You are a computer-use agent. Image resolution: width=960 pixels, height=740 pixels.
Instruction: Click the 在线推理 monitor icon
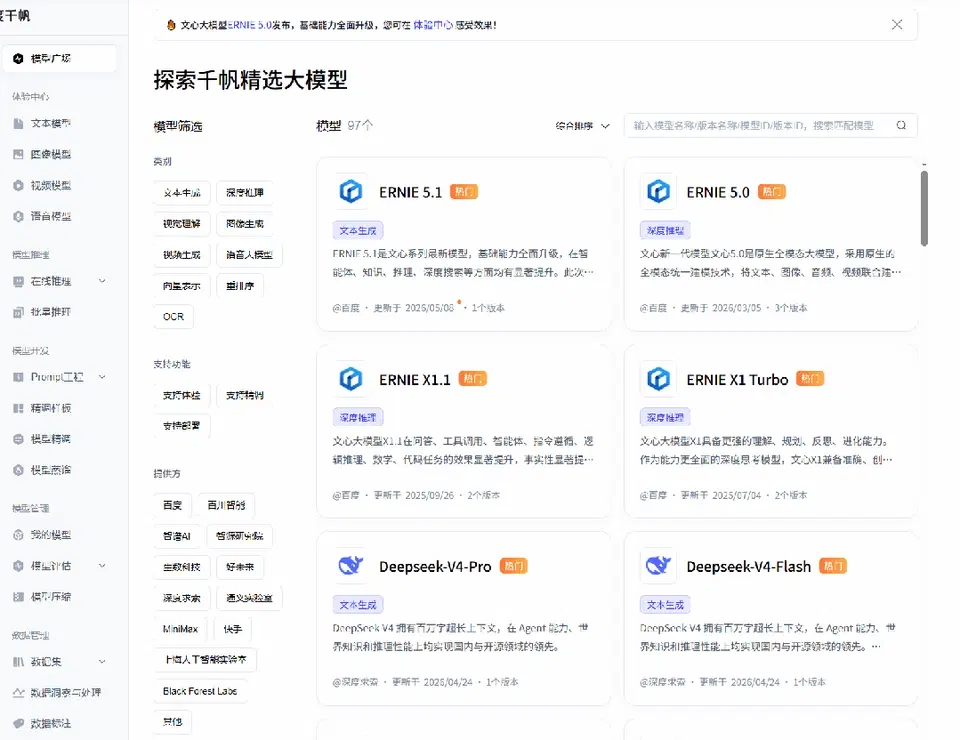[18, 282]
